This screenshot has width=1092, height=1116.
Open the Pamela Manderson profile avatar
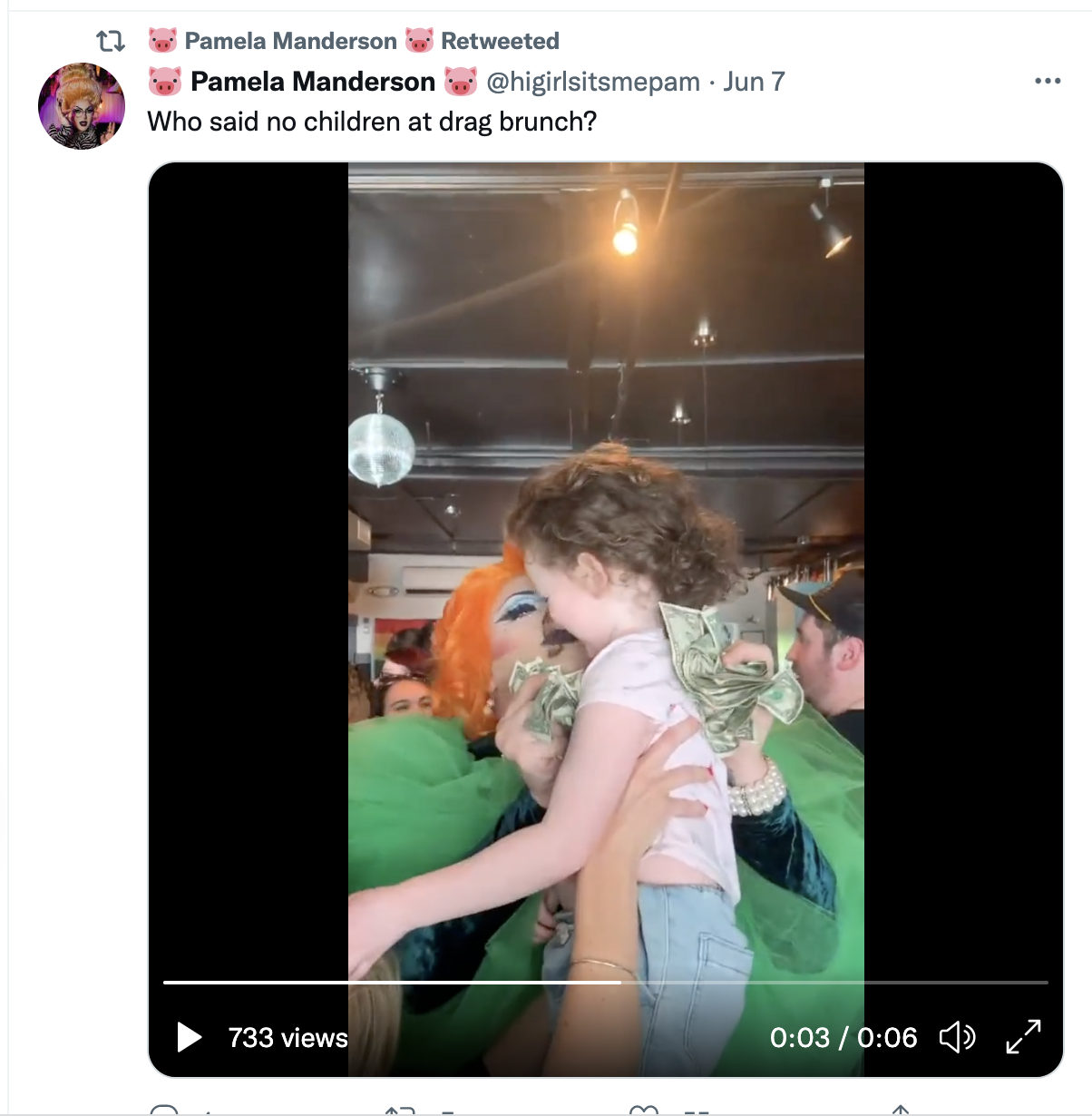tap(82, 106)
